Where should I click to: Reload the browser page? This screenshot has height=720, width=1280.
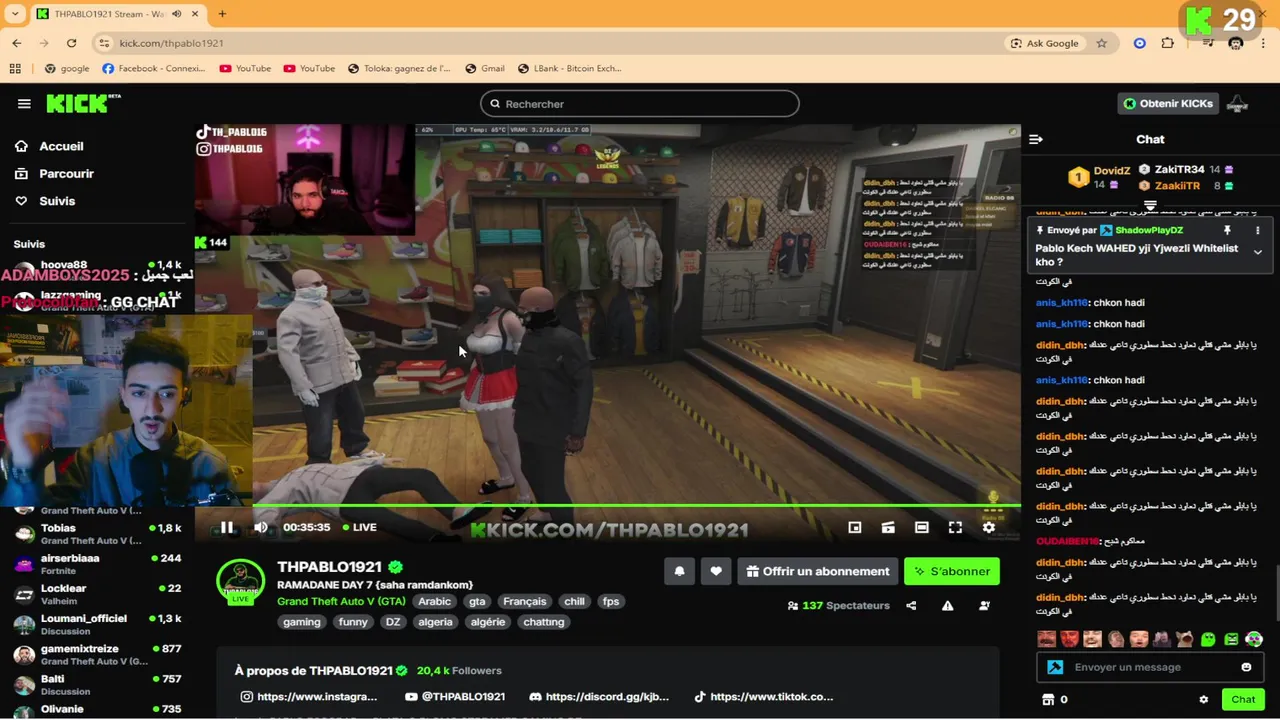(71, 43)
